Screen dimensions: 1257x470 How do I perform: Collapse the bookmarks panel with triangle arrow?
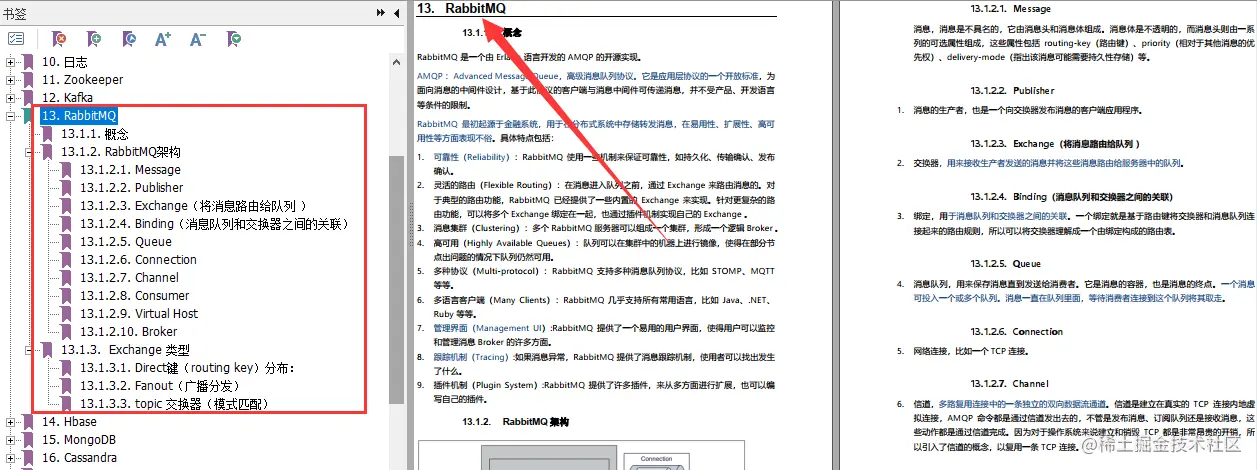[x=396, y=12]
